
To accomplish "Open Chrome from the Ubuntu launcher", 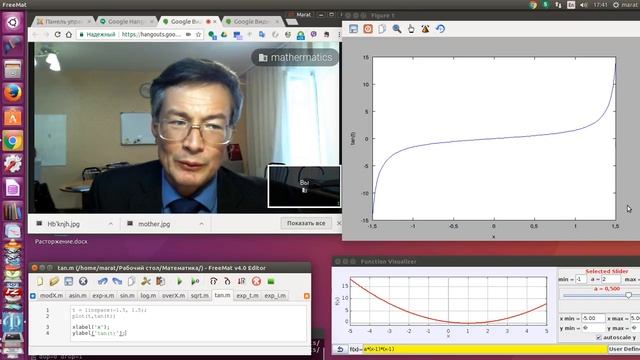I will pos(13,141).
